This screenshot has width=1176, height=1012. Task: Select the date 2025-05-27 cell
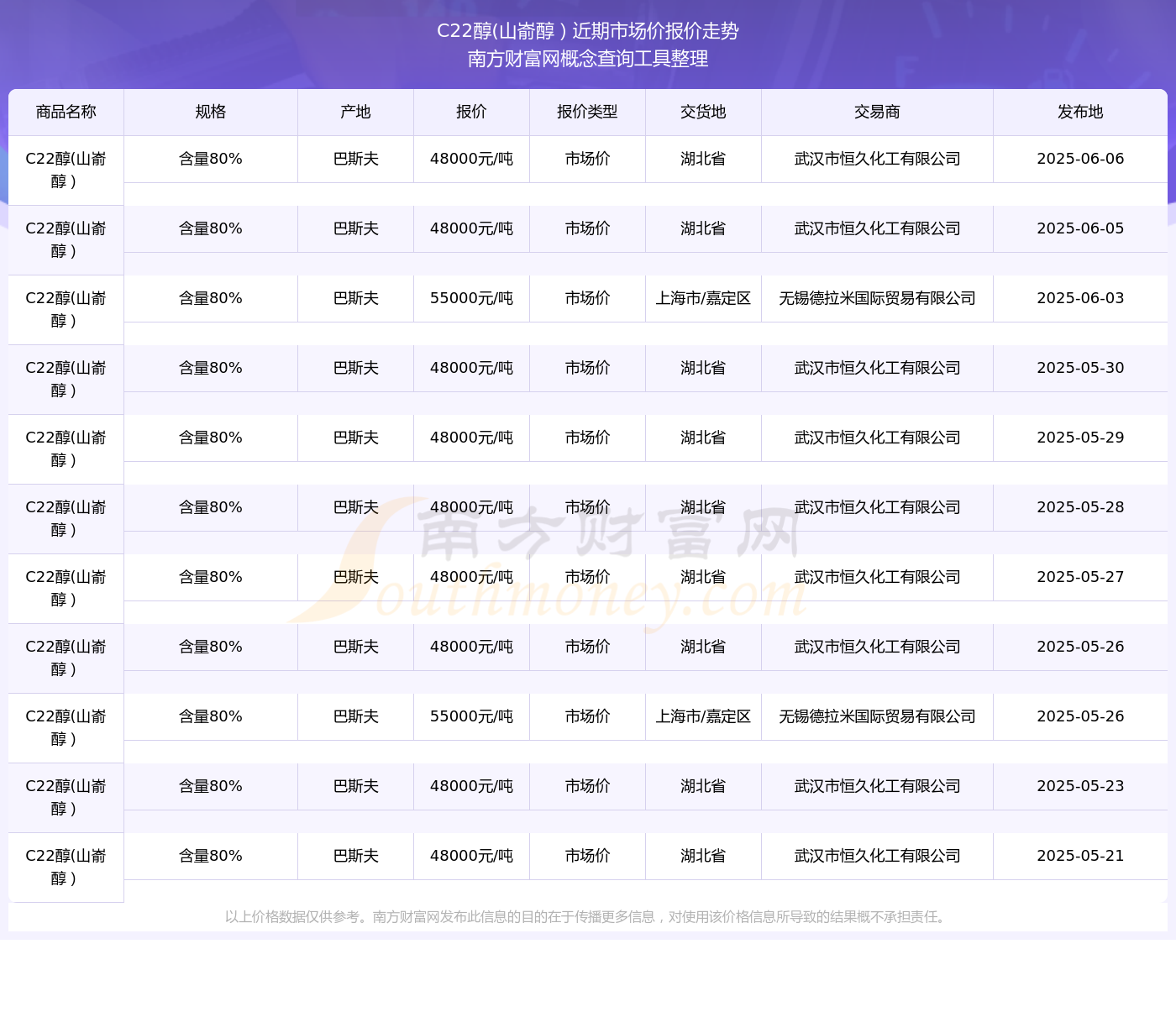click(x=1080, y=577)
